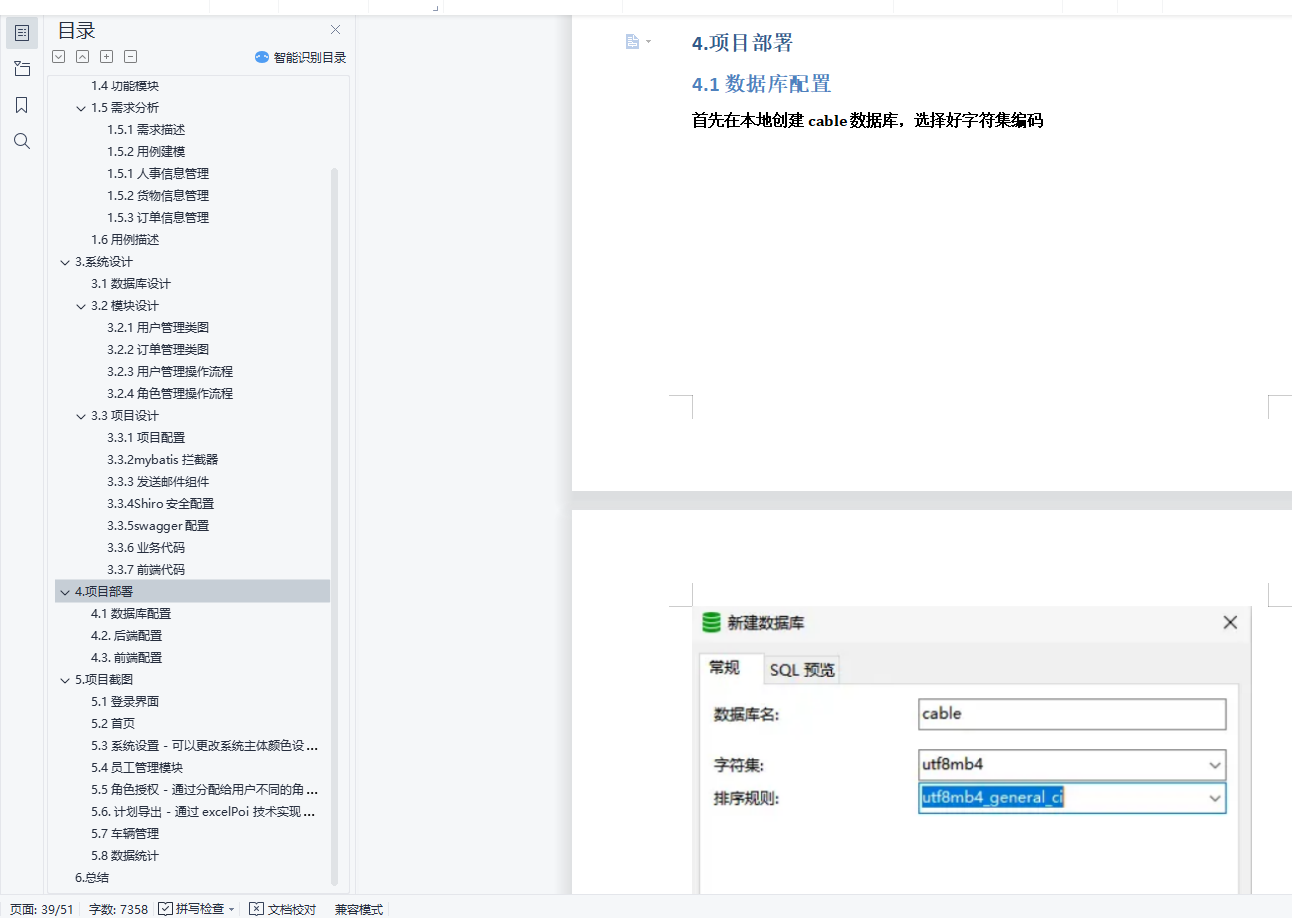Go to outline entry 3.3.7 前端代码
1292x918 pixels.
pyautogui.click(x=146, y=570)
